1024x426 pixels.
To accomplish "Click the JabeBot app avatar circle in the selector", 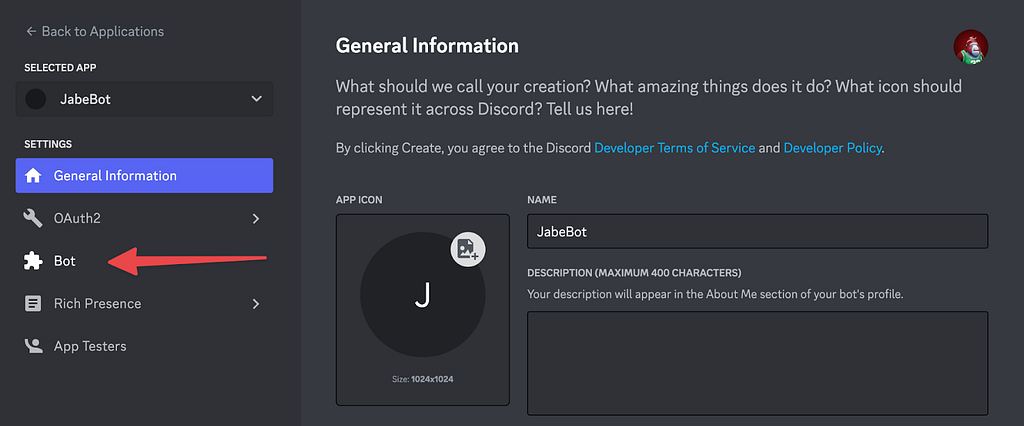I will 35,99.
